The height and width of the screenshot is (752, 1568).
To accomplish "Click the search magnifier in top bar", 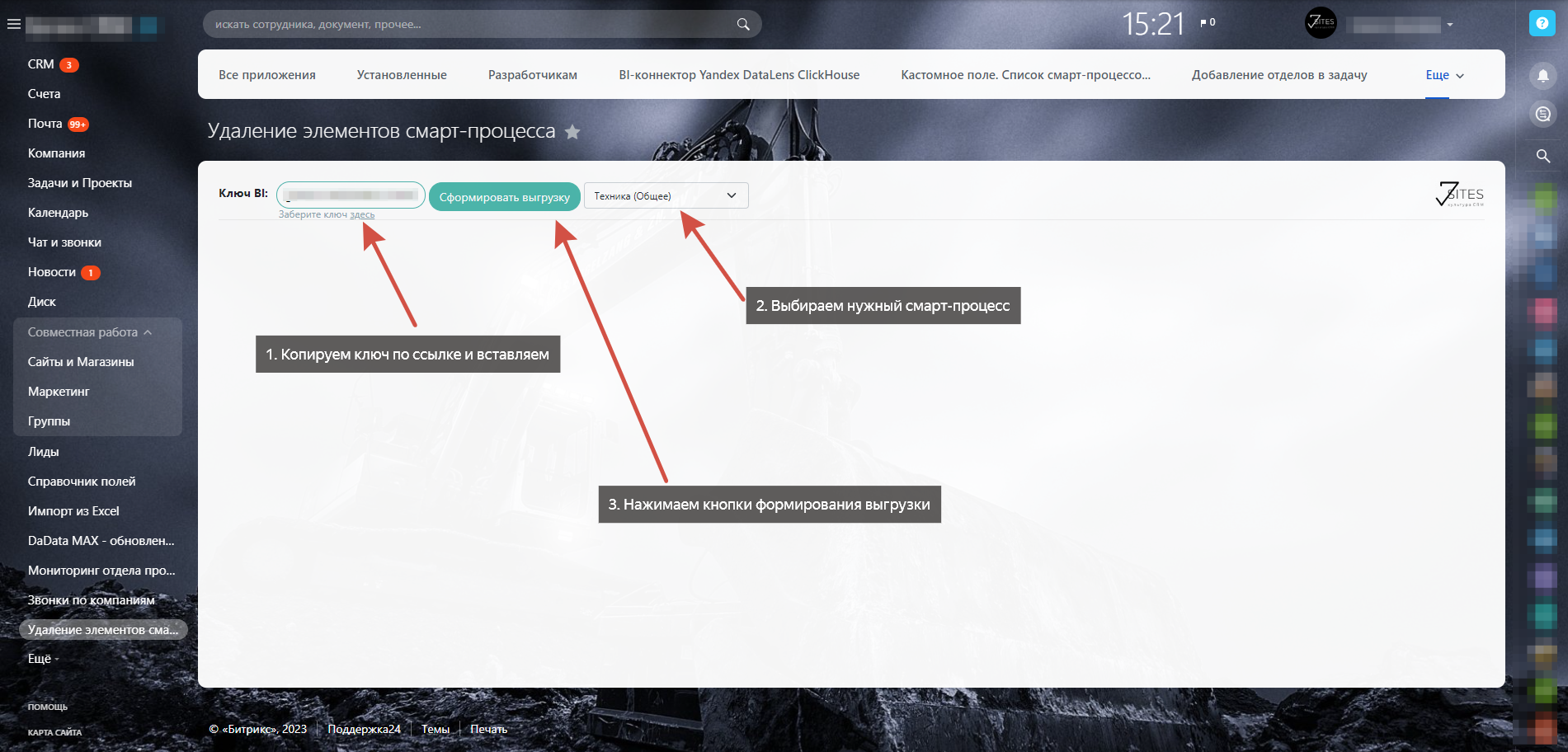I will click(742, 24).
